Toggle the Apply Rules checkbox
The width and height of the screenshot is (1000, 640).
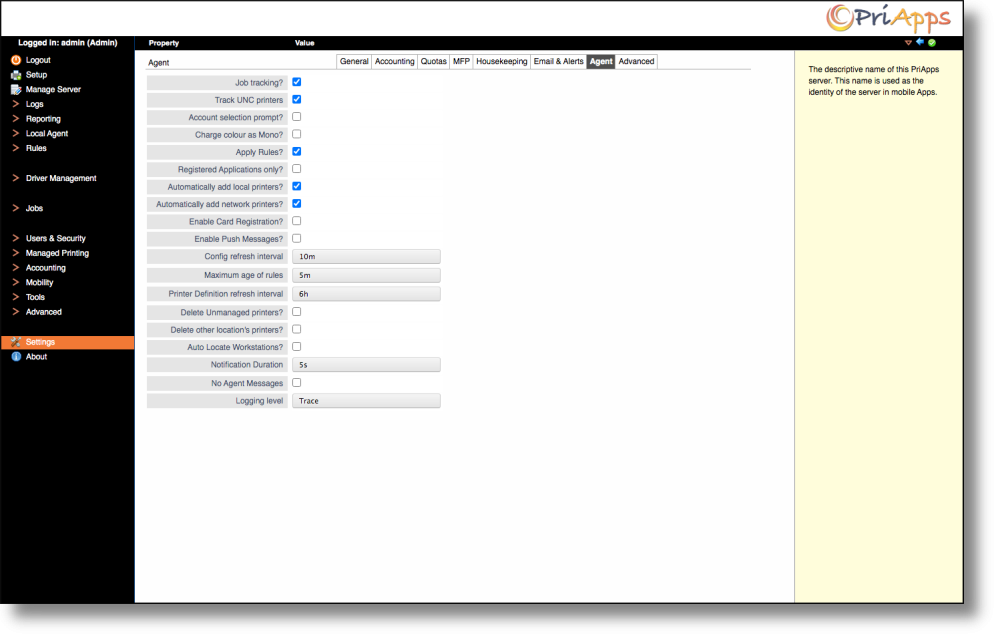click(x=297, y=152)
